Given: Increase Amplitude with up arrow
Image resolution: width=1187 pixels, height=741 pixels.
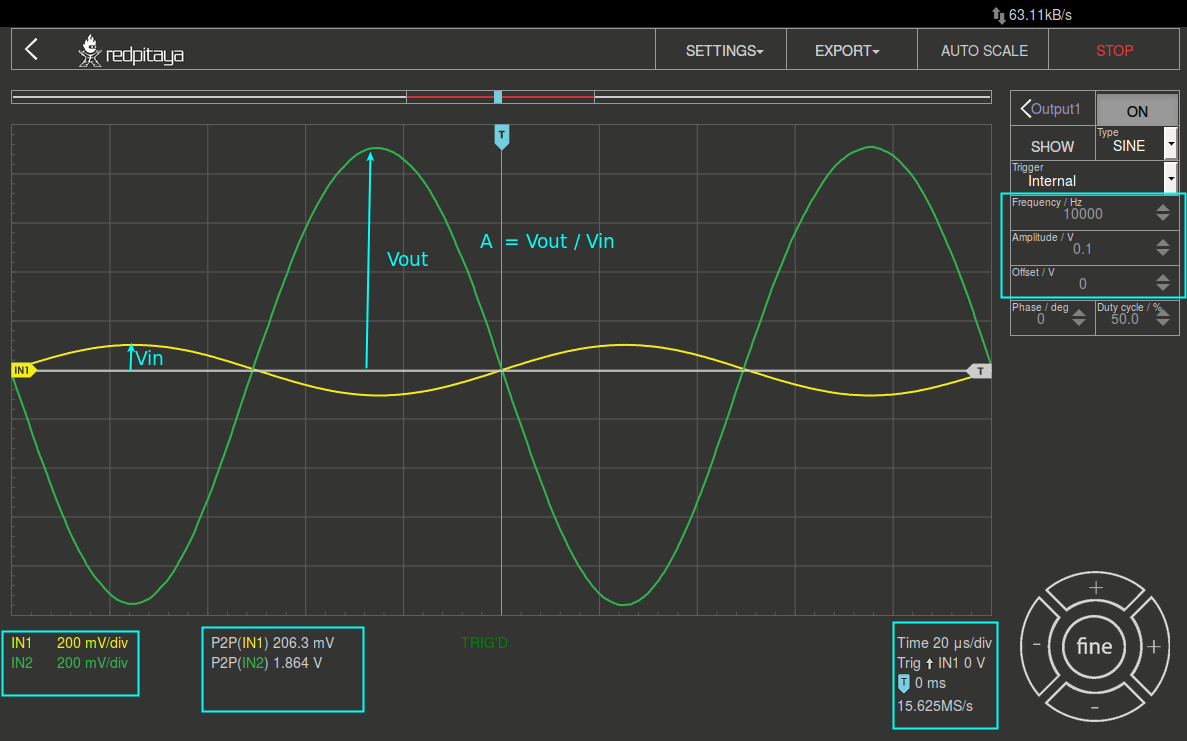Looking at the screenshot, I should click(1163, 242).
